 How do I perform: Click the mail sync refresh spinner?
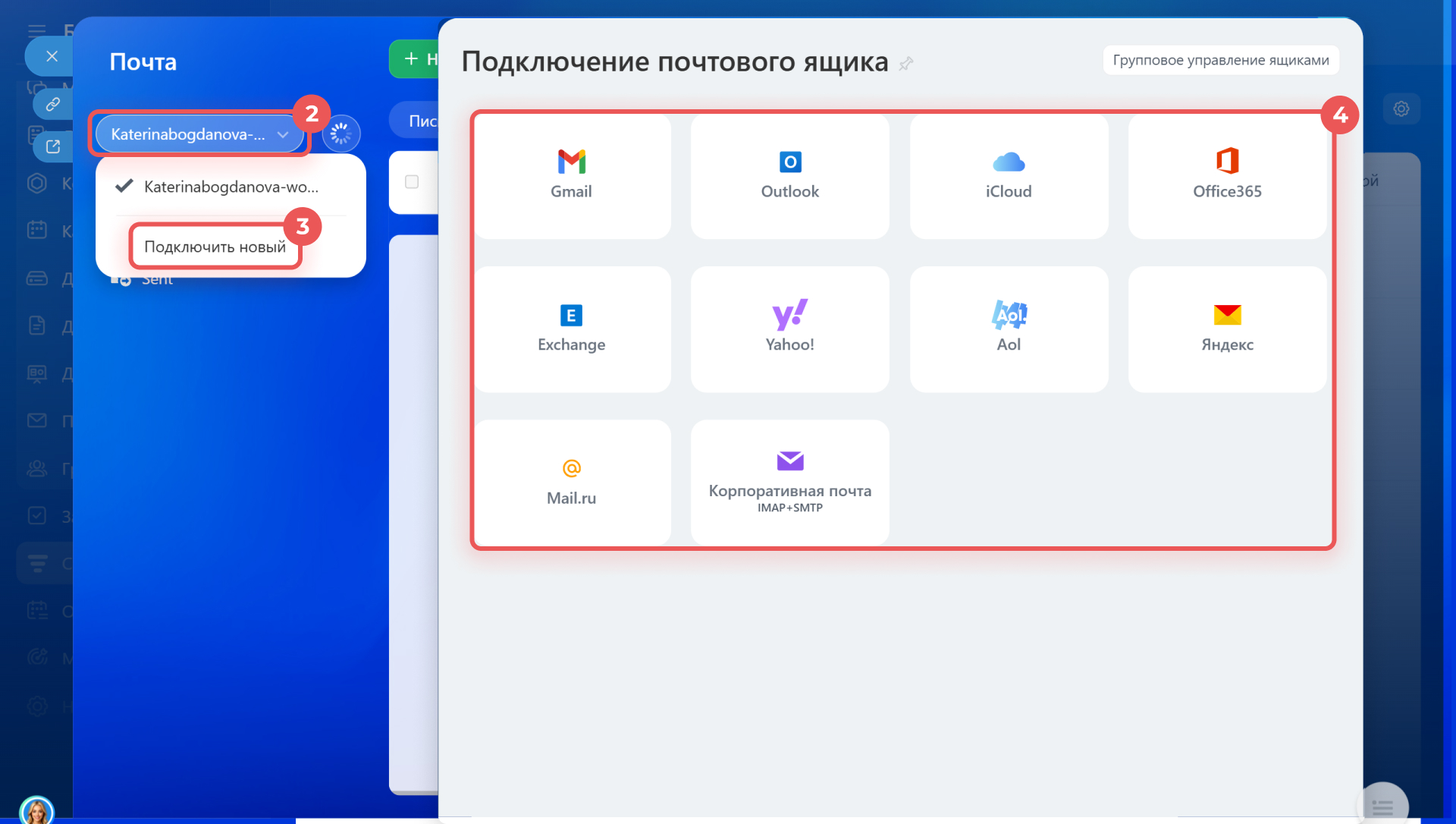click(x=341, y=134)
